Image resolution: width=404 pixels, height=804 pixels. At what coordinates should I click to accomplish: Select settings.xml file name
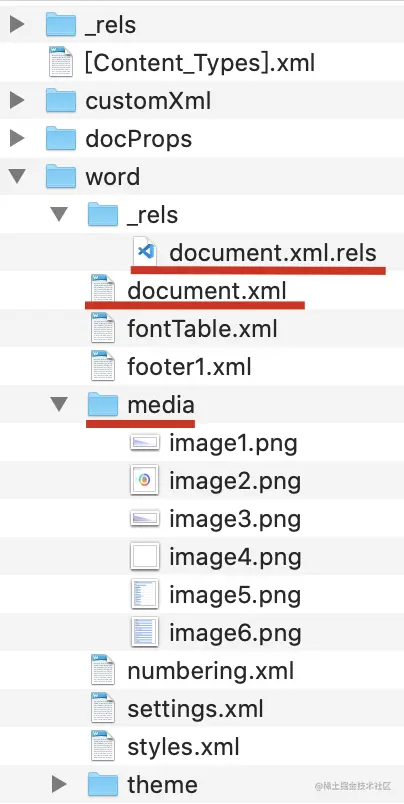click(195, 709)
